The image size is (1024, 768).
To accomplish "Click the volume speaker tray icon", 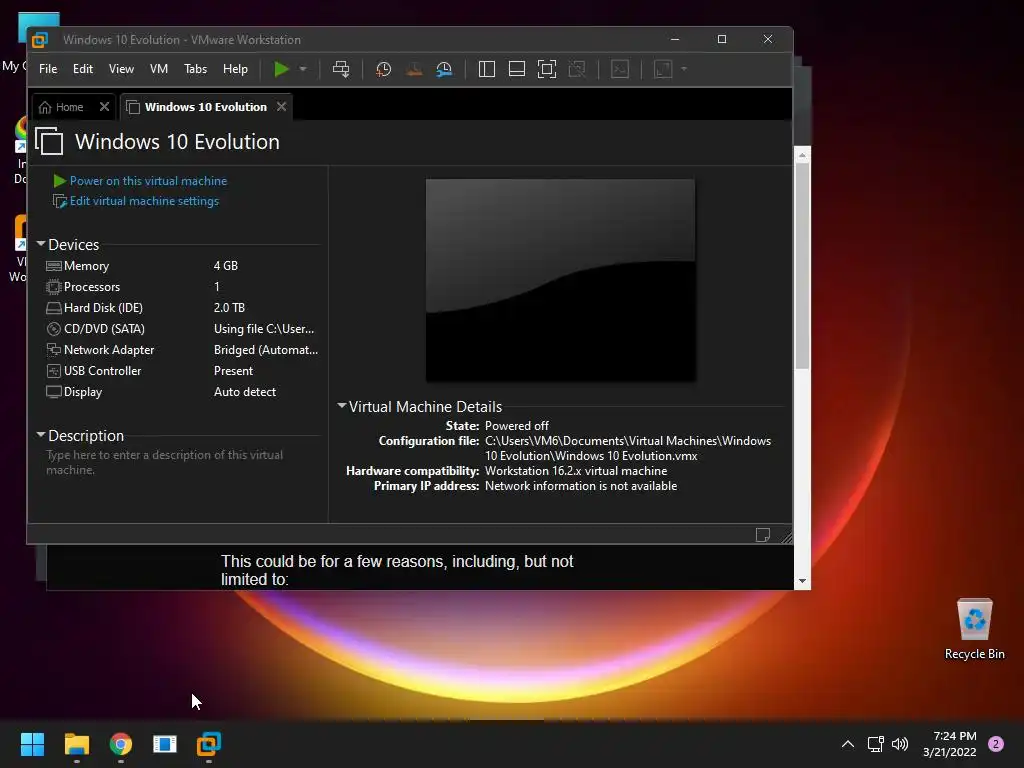I will [x=900, y=744].
